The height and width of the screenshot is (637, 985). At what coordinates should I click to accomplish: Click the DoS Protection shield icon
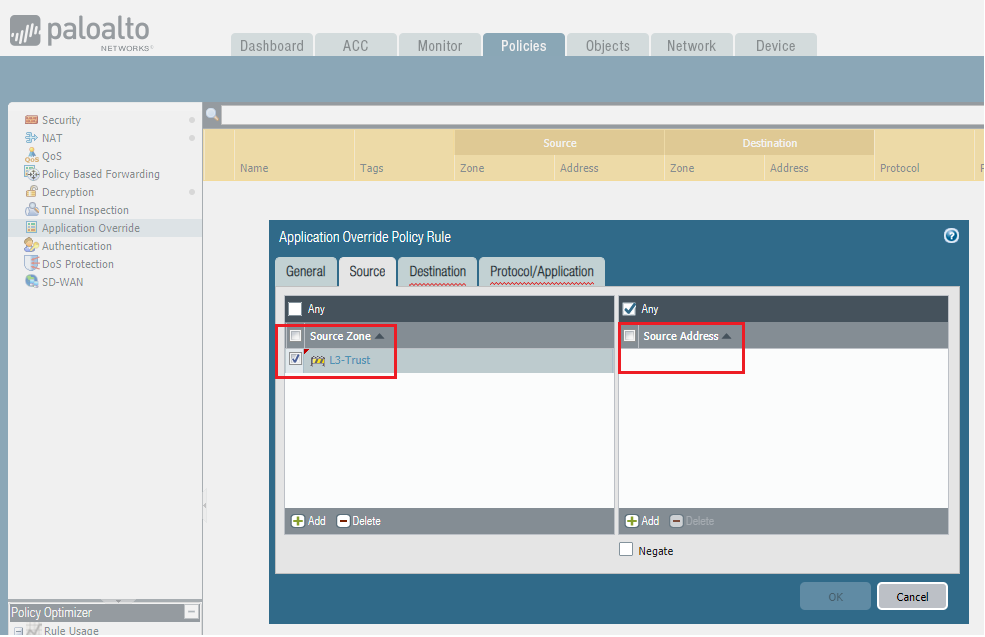(x=31, y=263)
